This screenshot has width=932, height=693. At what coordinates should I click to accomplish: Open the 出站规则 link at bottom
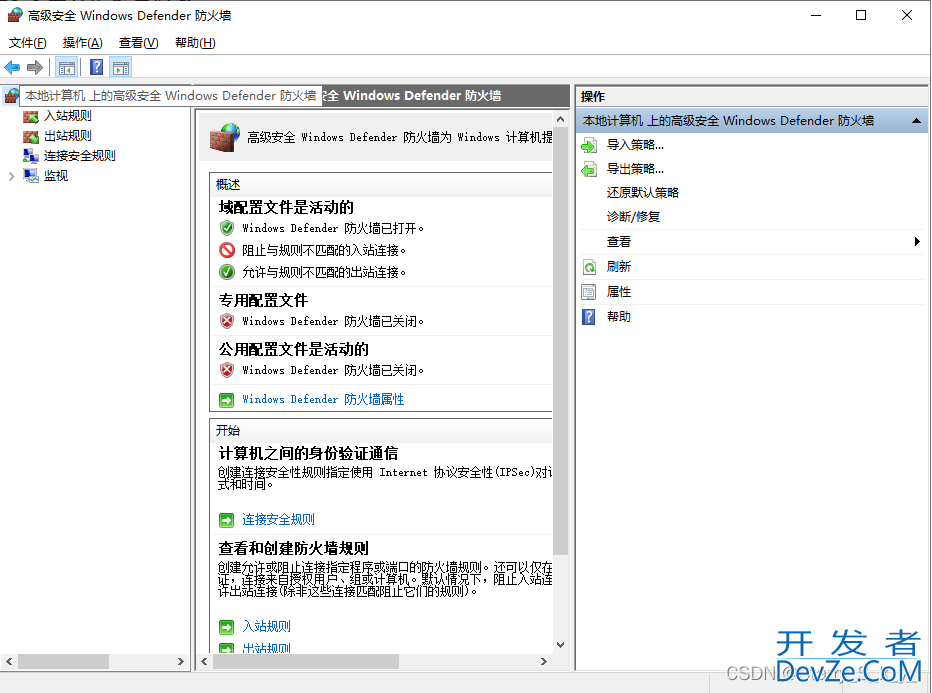pyautogui.click(x=266, y=648)
